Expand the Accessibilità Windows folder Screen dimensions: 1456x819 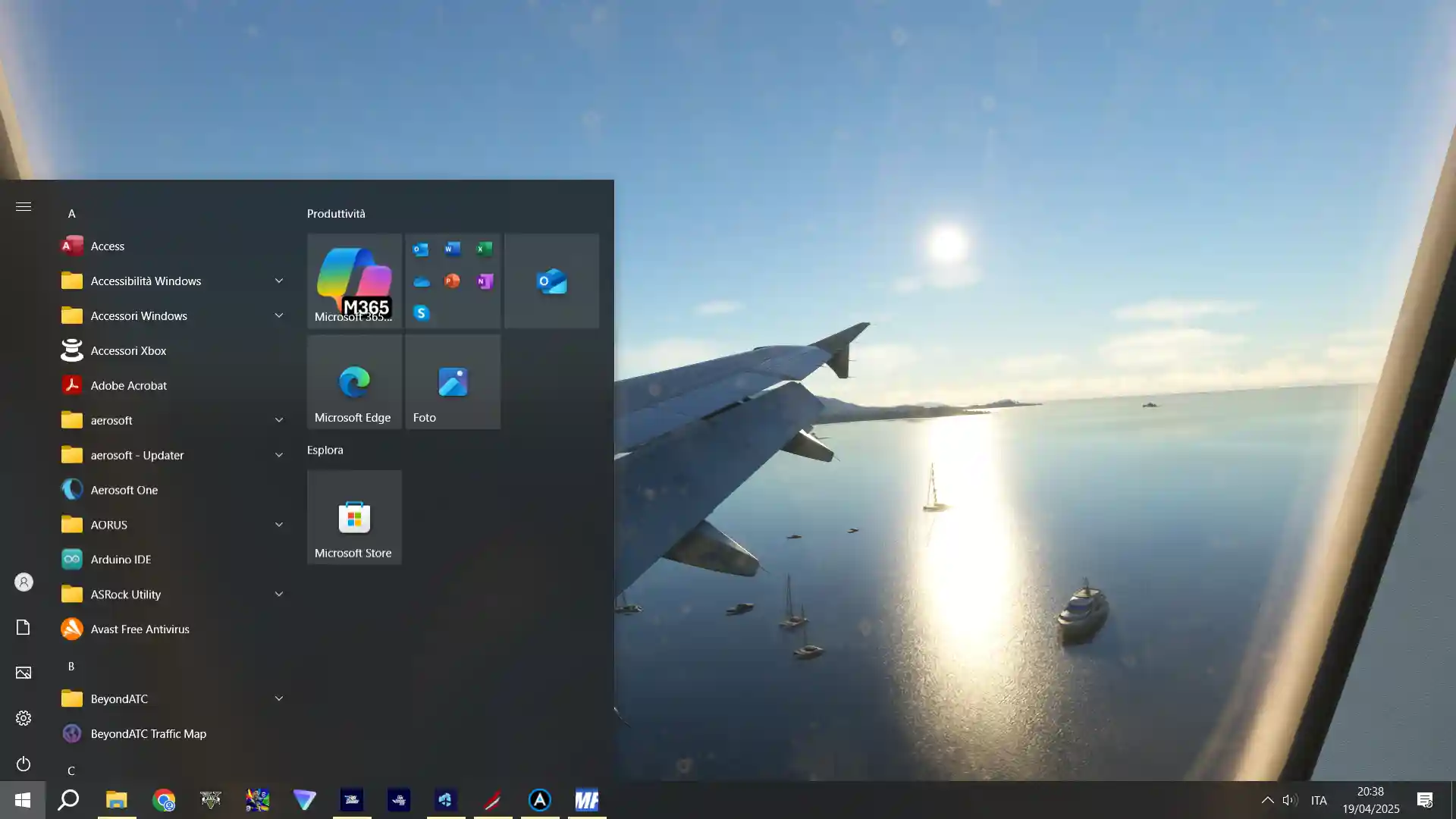pos(172,281)
